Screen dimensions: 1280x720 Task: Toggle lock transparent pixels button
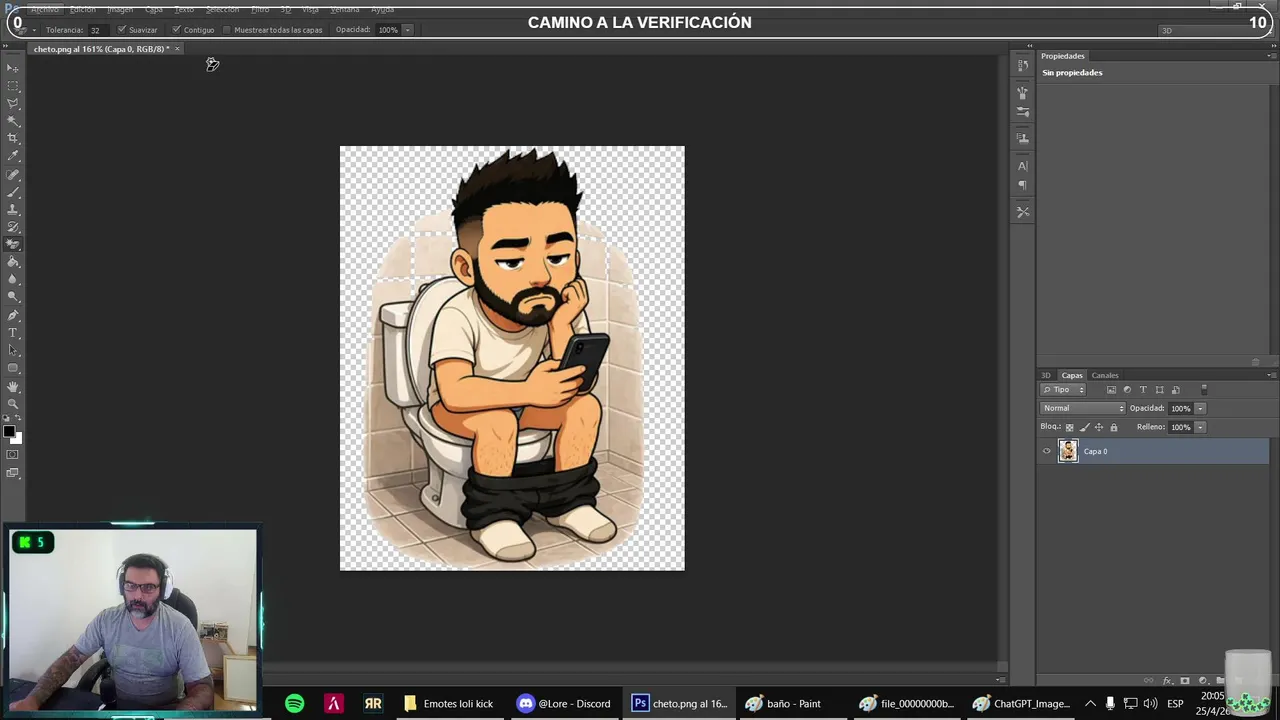pyautogui.click(x=1070, y=427)
